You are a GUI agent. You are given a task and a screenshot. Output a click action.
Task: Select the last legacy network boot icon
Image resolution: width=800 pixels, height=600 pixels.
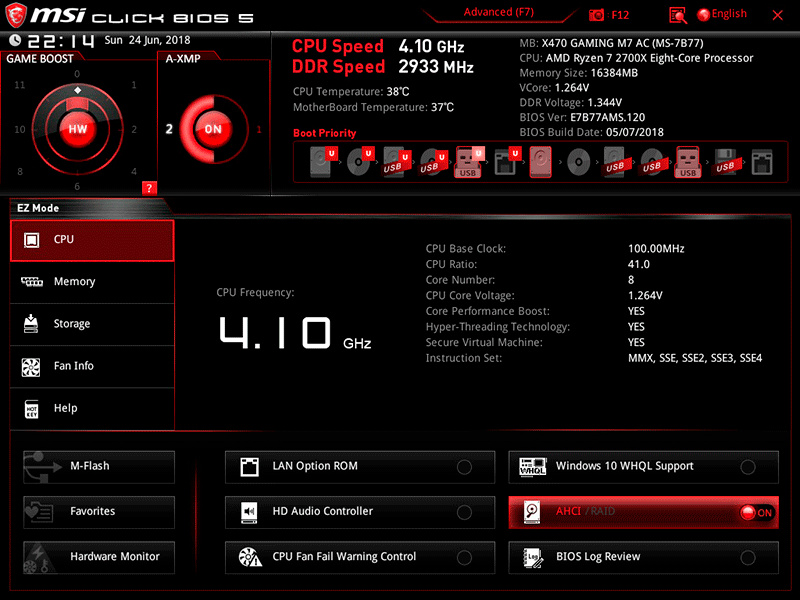coord(762,162)
